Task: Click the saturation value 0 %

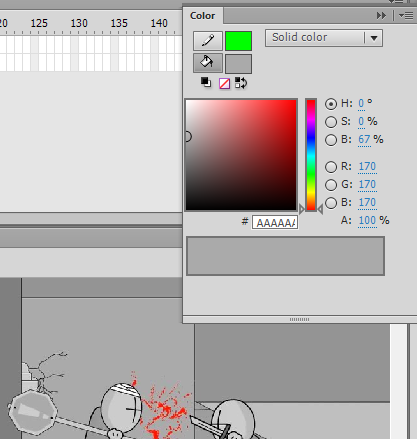Action: [368, 122]
